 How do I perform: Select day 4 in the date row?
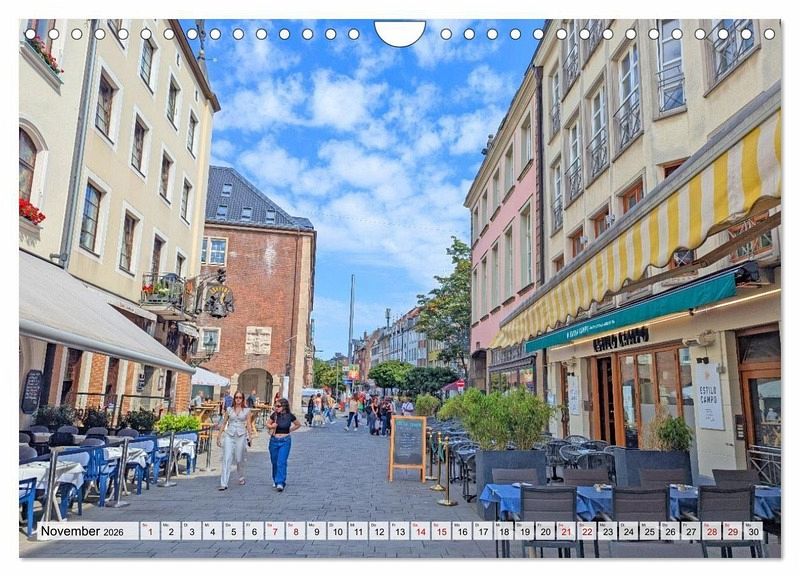[x=212, y=531]
